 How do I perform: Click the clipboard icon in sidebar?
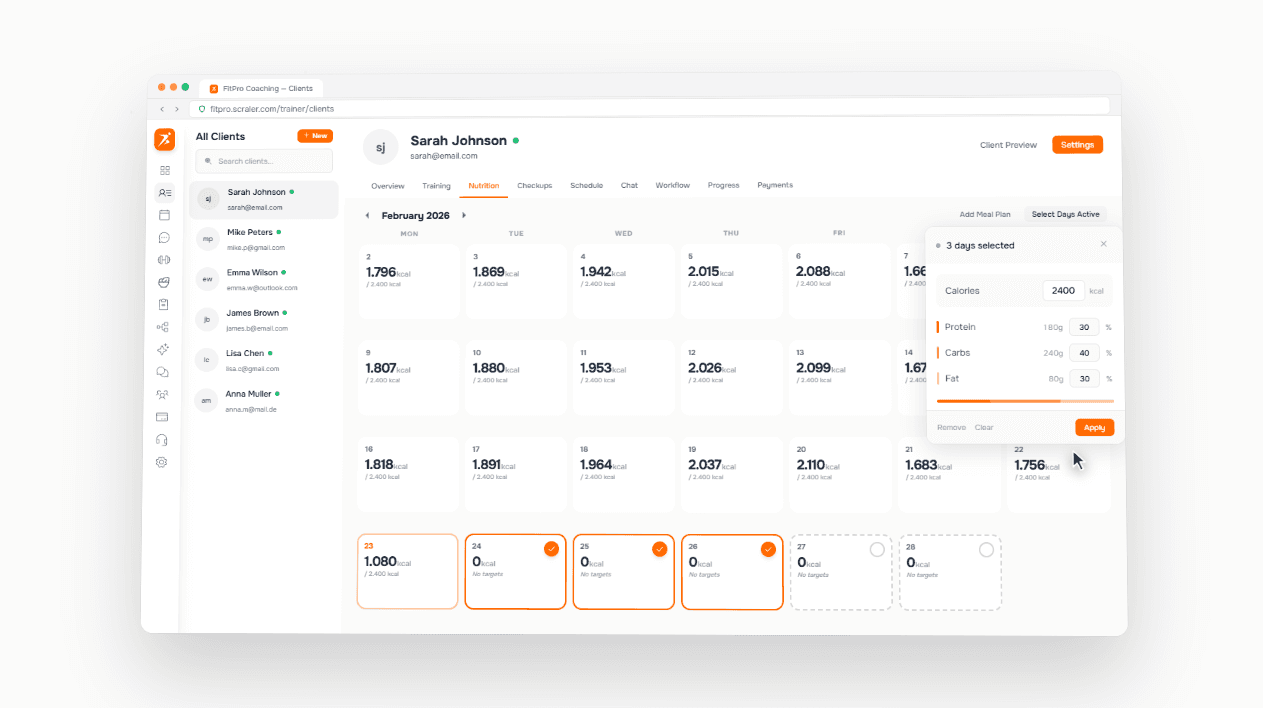click(x=164, y=304)
